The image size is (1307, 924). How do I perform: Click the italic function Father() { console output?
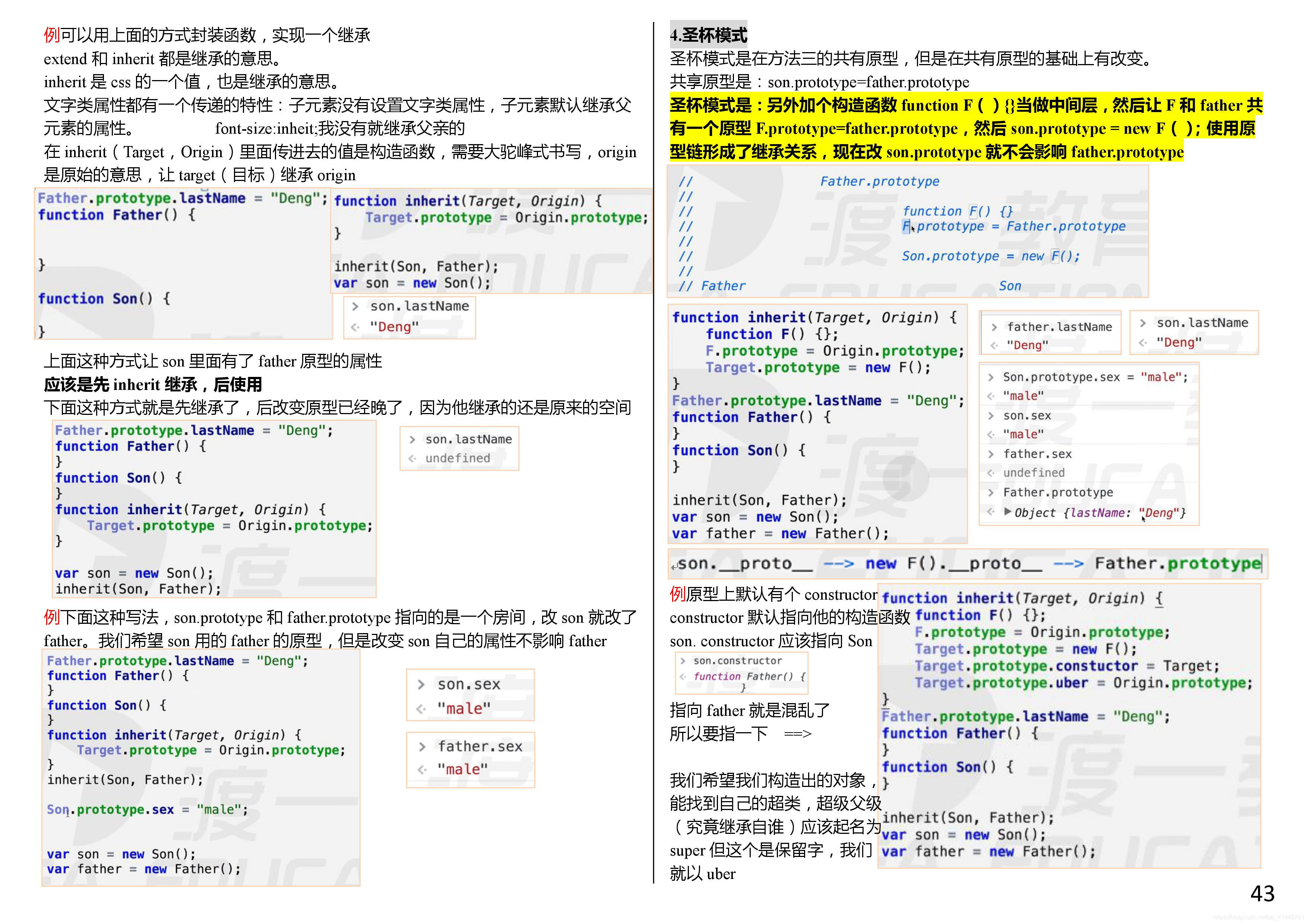749,676
